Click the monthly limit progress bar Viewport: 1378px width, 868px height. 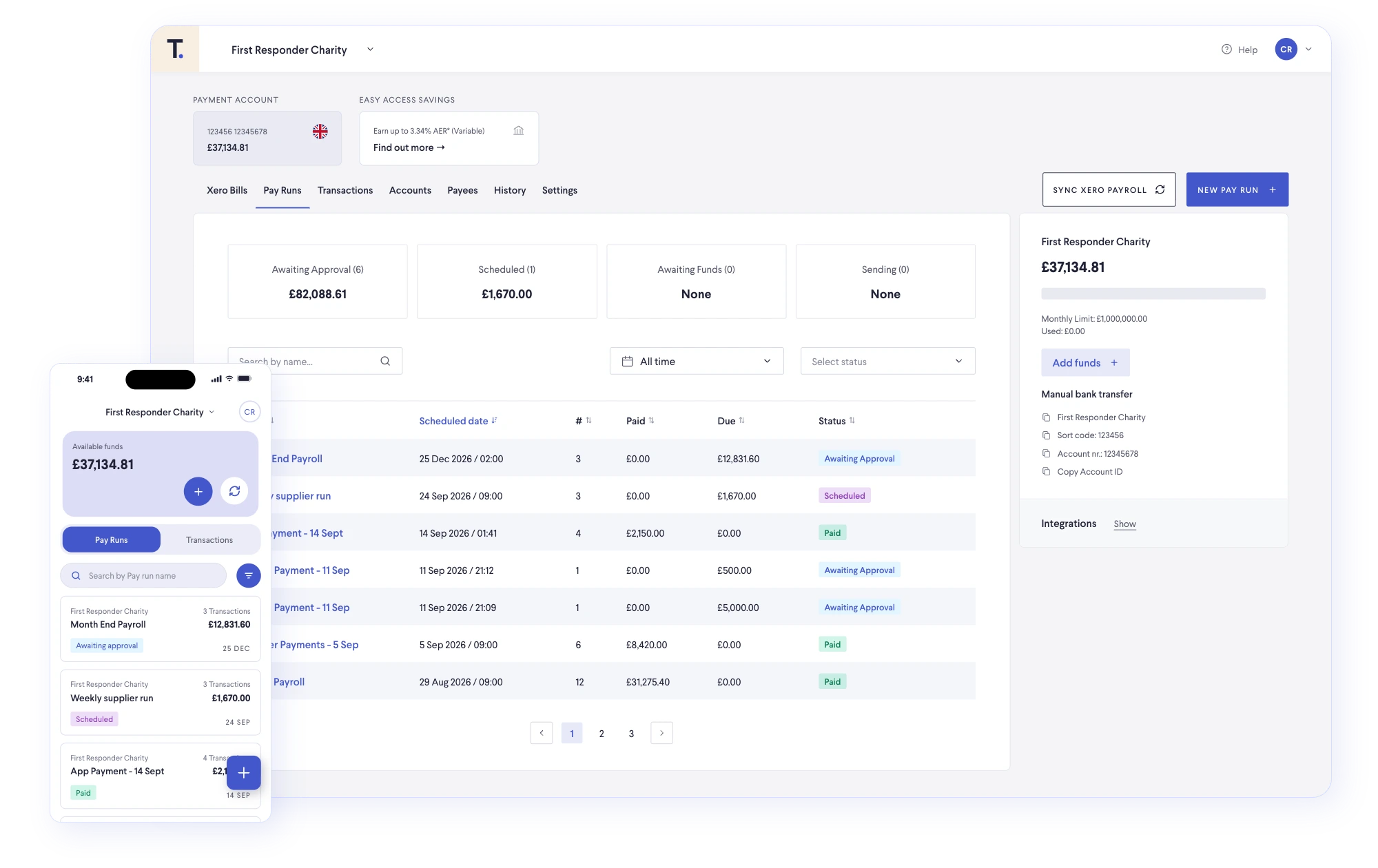[1153, 293]
